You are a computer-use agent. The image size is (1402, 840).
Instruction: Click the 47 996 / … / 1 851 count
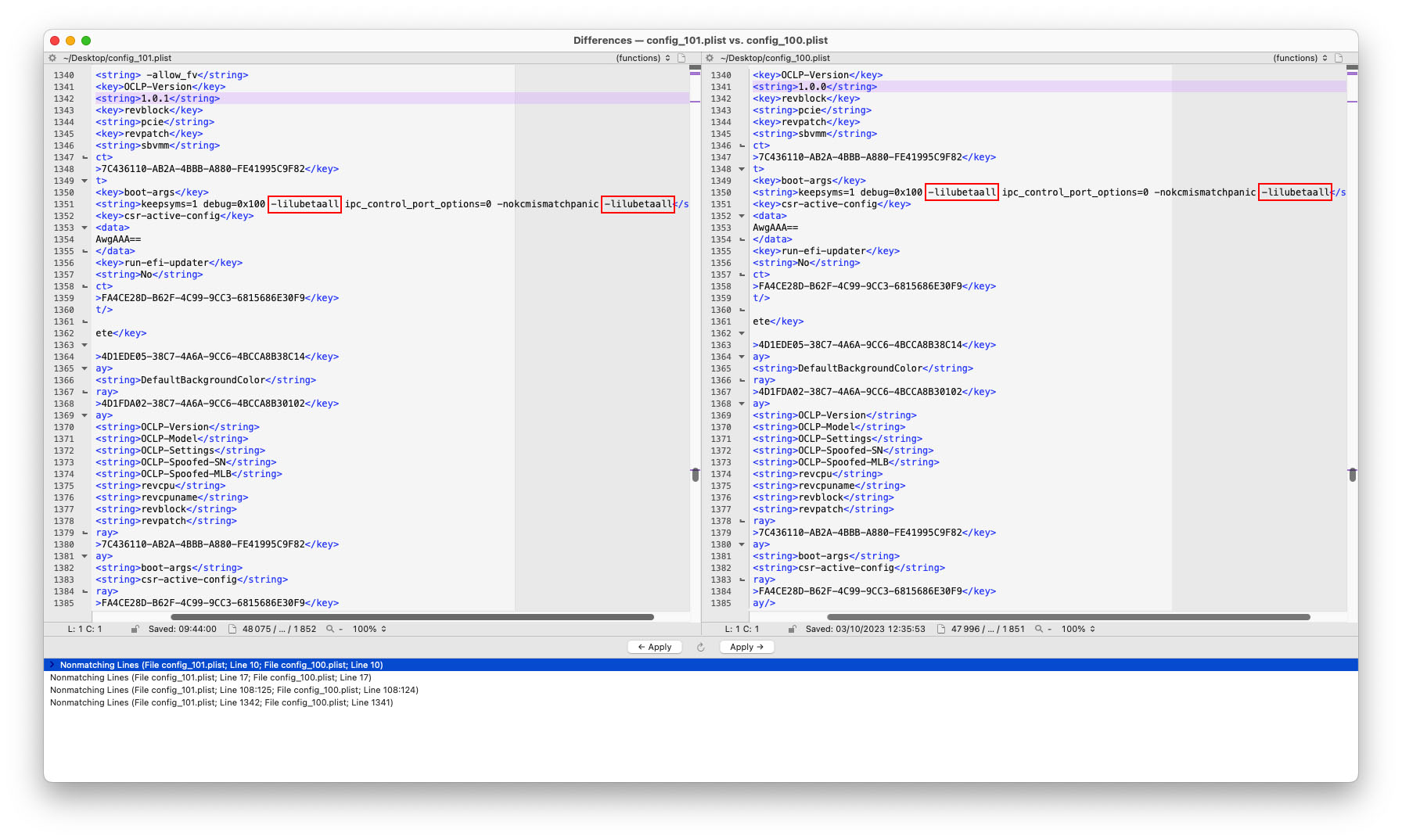point(988,629)
